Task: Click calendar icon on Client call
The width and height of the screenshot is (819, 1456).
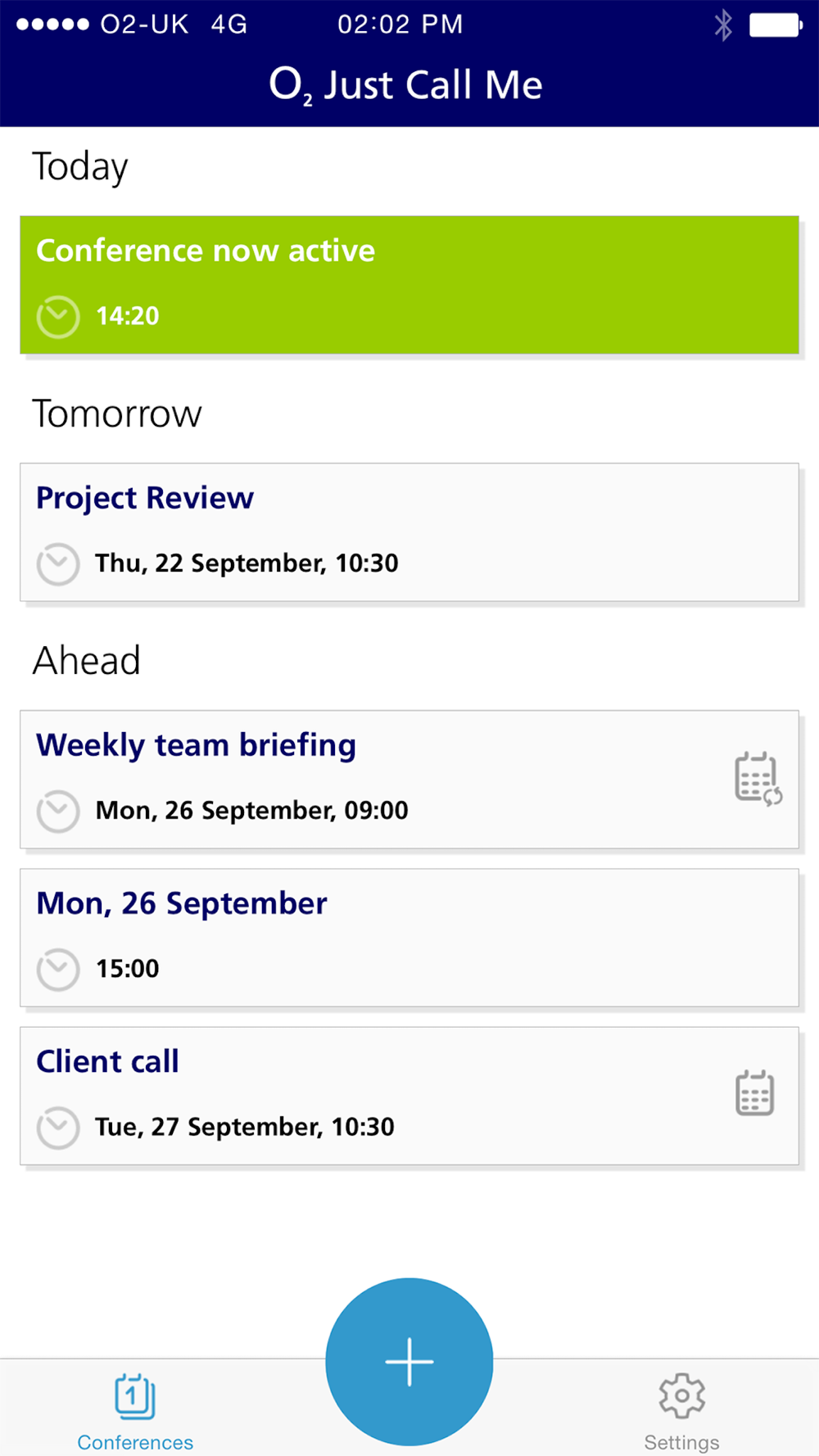Action: 754,1093
